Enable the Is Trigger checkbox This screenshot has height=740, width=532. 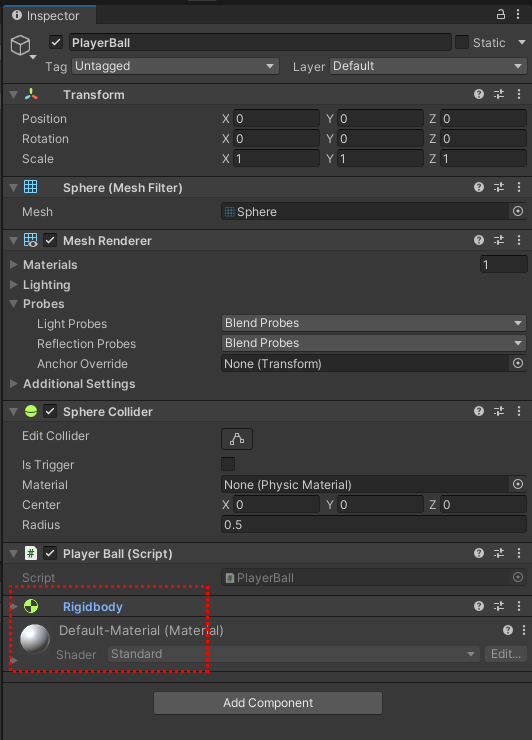tap(228, 464)
